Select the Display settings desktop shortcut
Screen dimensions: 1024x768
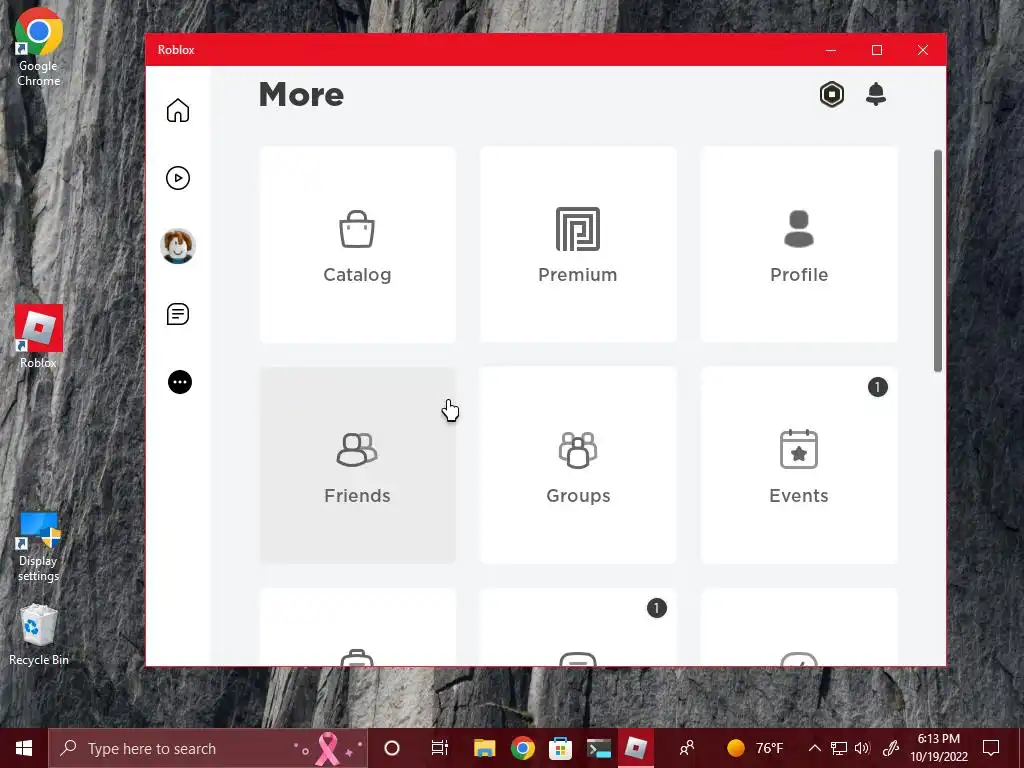pyautogui.click(x=39, y=547)
